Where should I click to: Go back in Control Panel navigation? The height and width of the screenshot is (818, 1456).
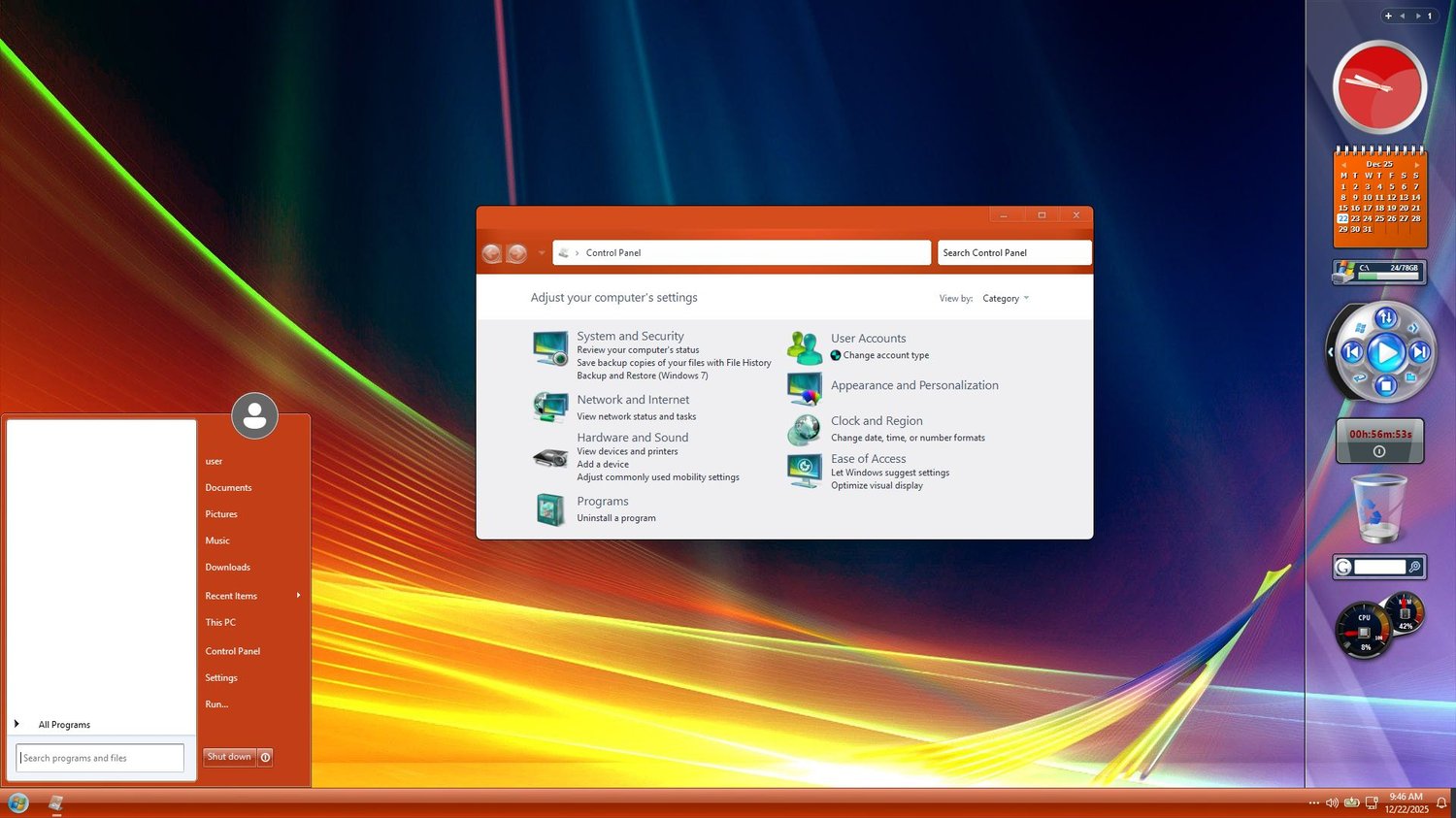[x=492, y=253]
